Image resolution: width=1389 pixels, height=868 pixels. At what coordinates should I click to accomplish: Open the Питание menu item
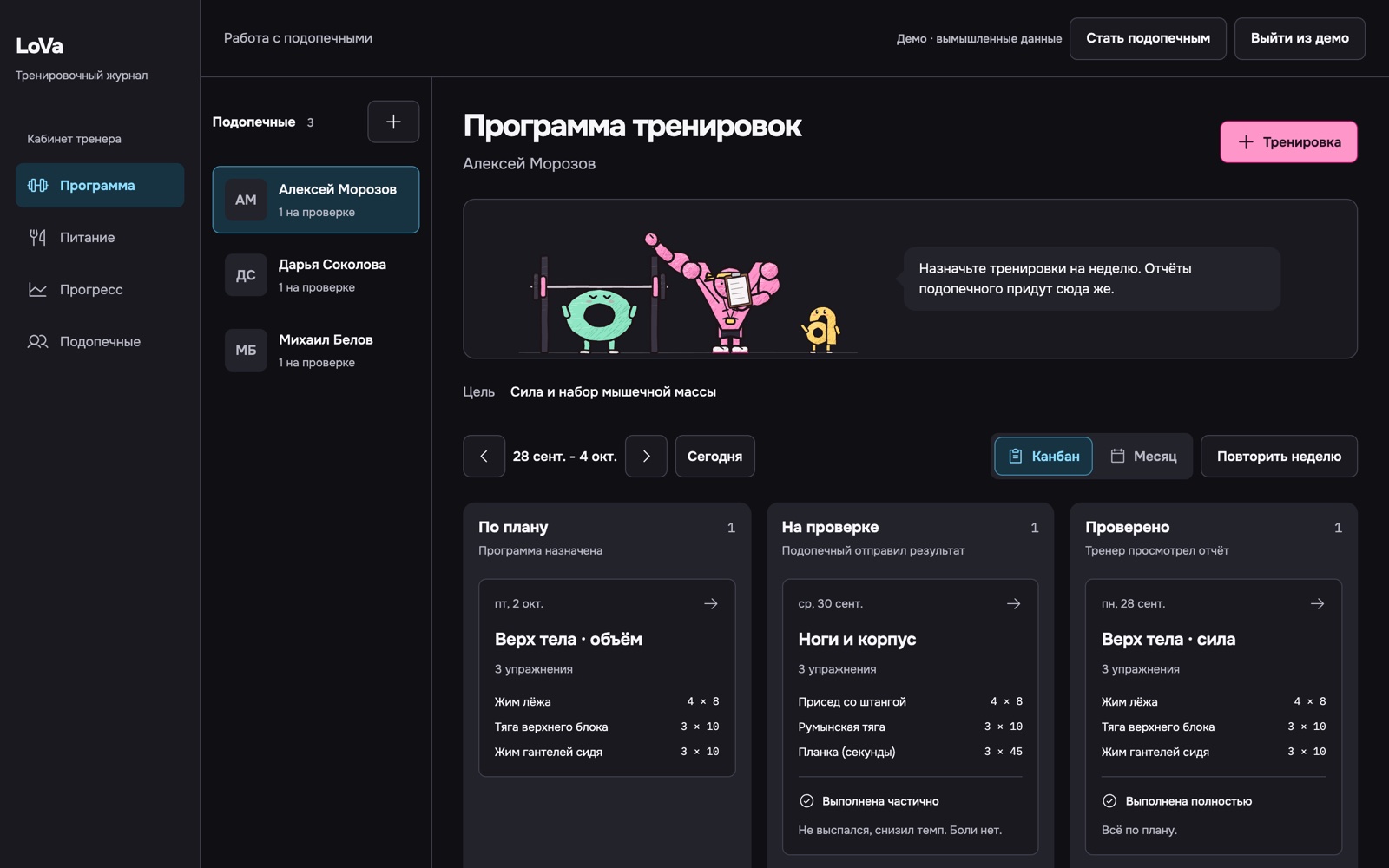pos(100,237)
